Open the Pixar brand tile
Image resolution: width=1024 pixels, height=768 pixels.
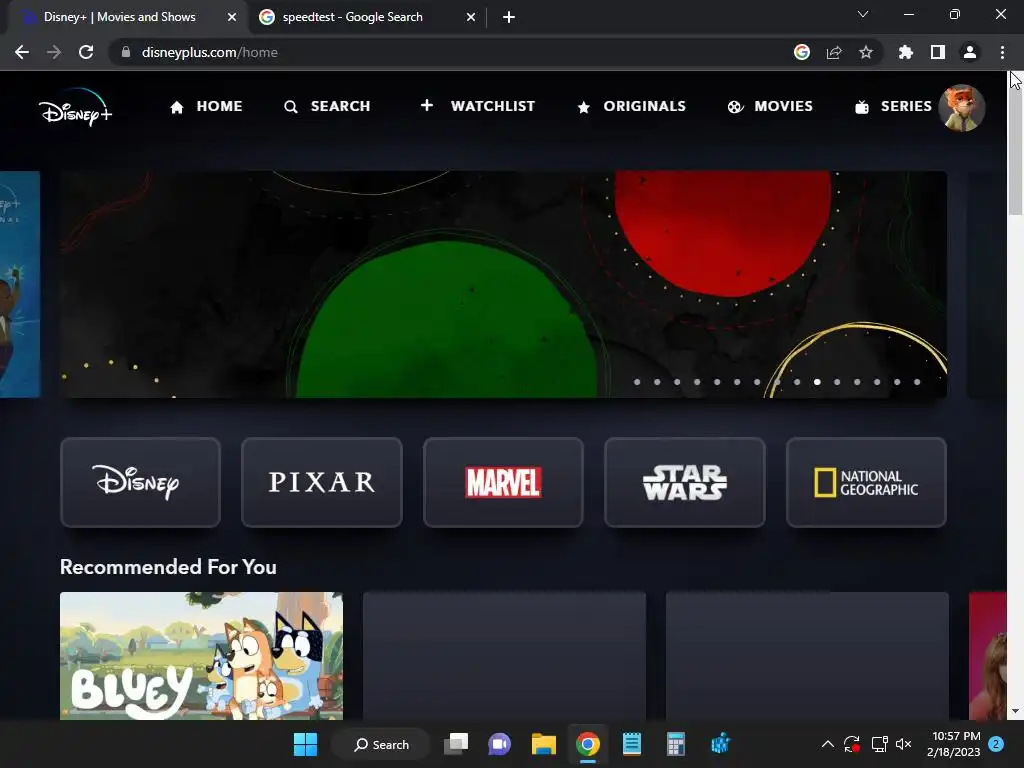coord(322,482)
